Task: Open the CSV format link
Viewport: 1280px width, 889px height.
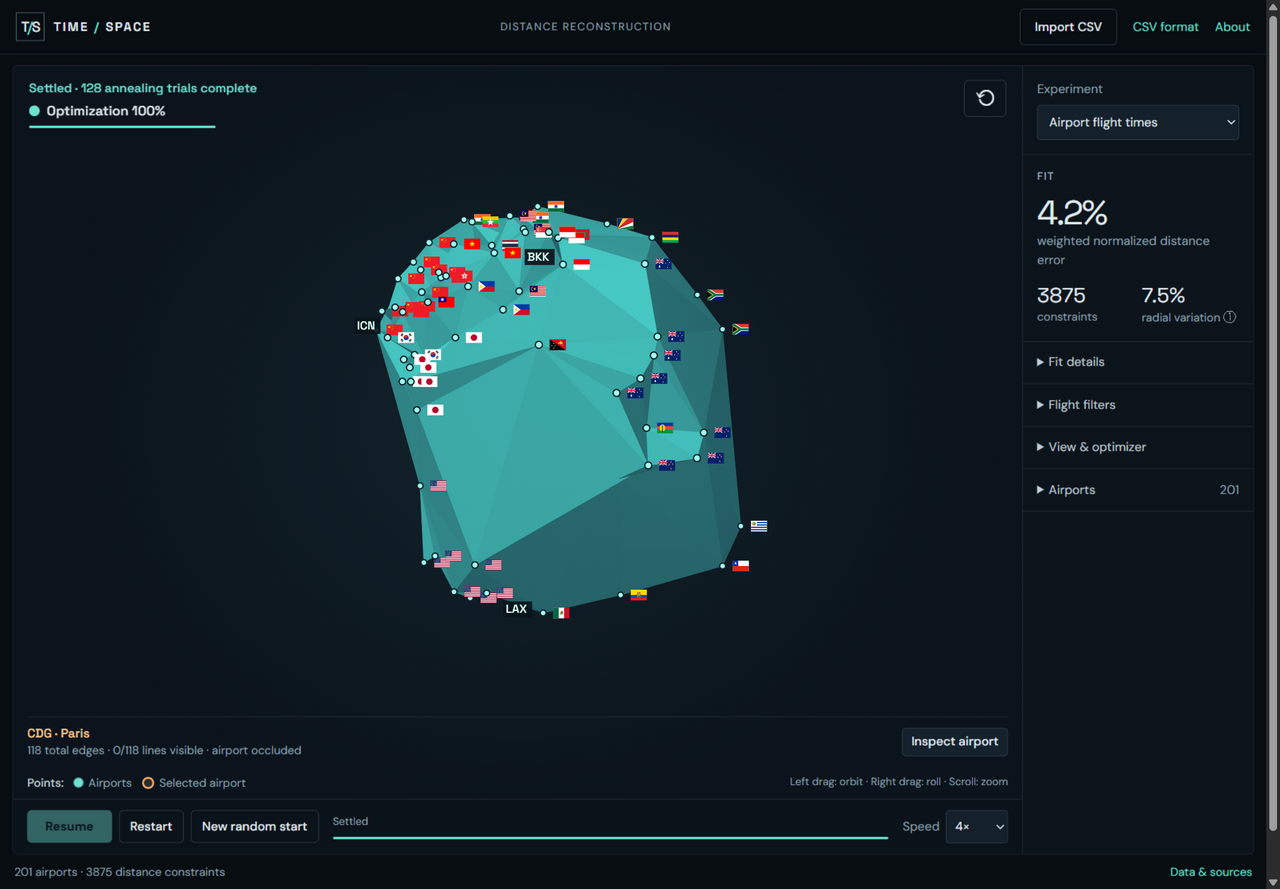Action: (1165, 27)
